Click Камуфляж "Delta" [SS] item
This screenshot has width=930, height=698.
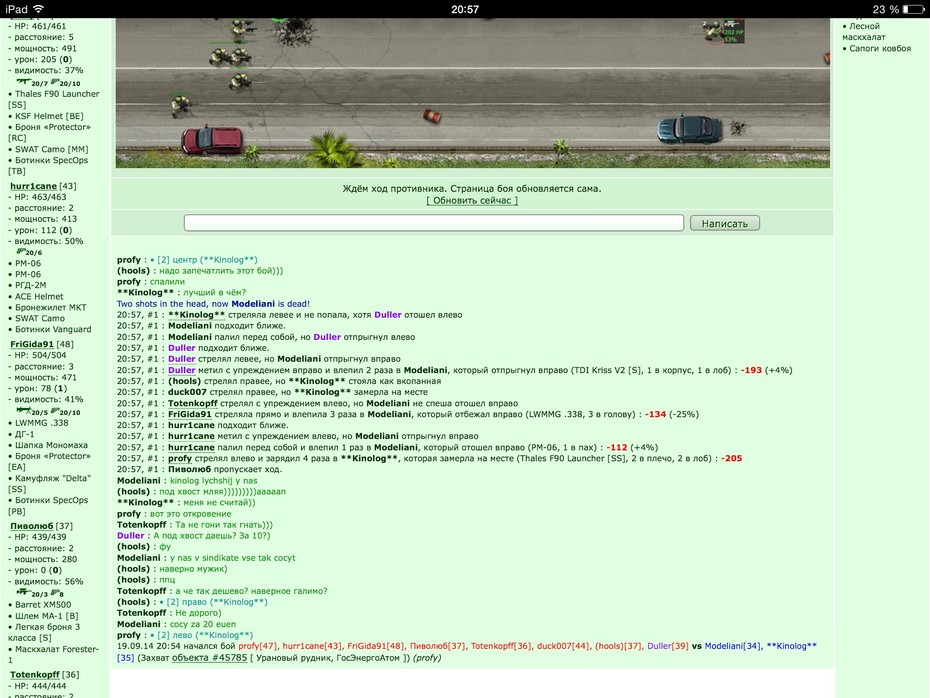click(x=50, y=484)
